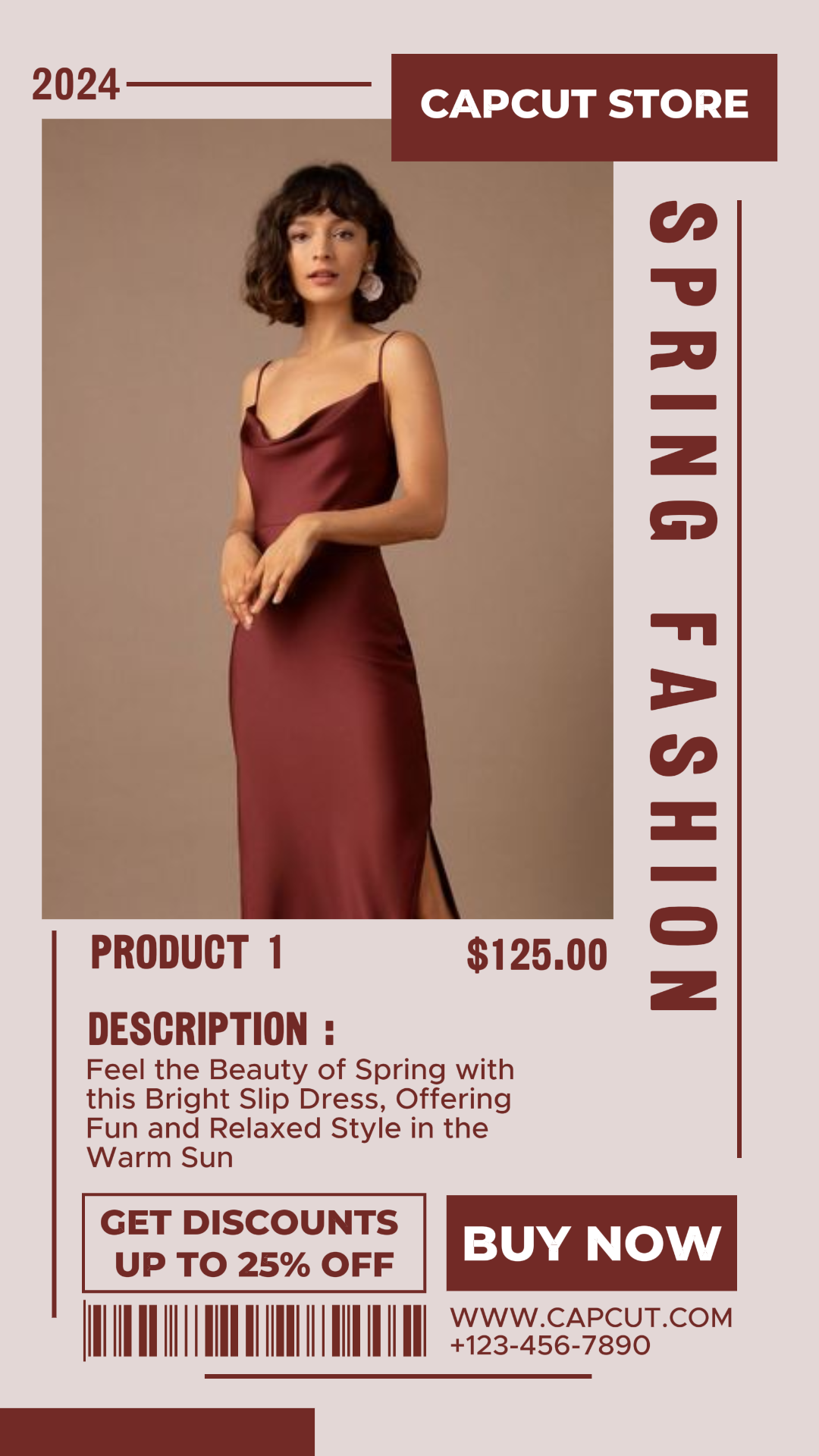
Task: Select the DESCRIPTION heading
Action: pyautogui.click(x=211, y=1029)
